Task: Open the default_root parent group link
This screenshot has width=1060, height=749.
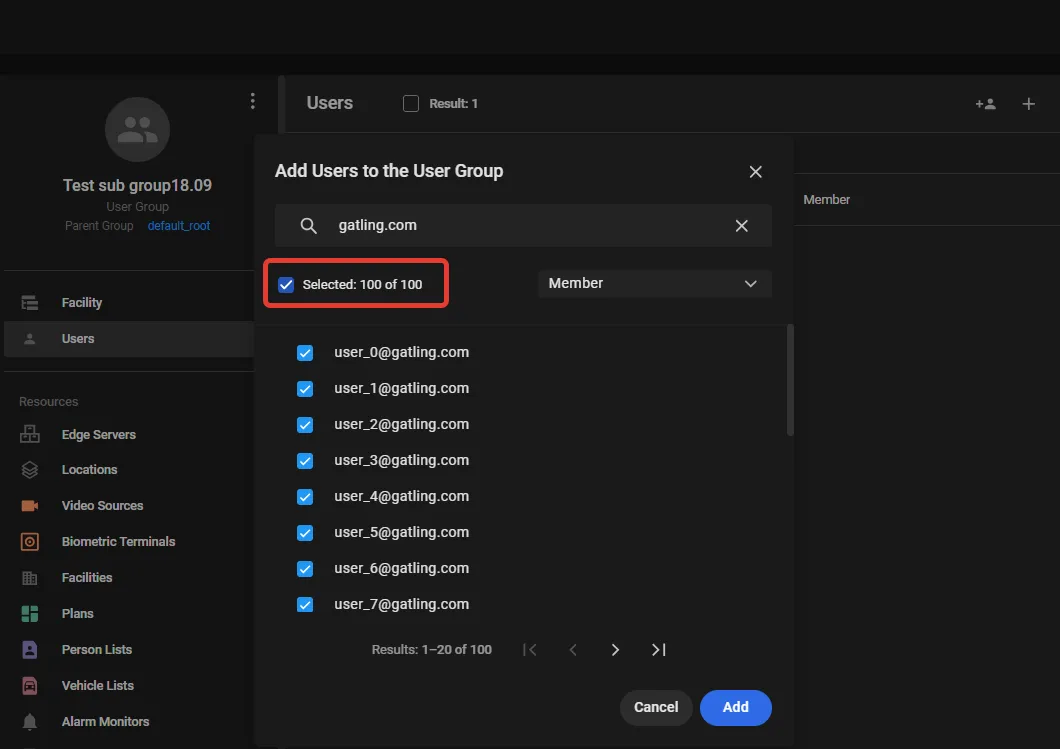Action: 178,226
